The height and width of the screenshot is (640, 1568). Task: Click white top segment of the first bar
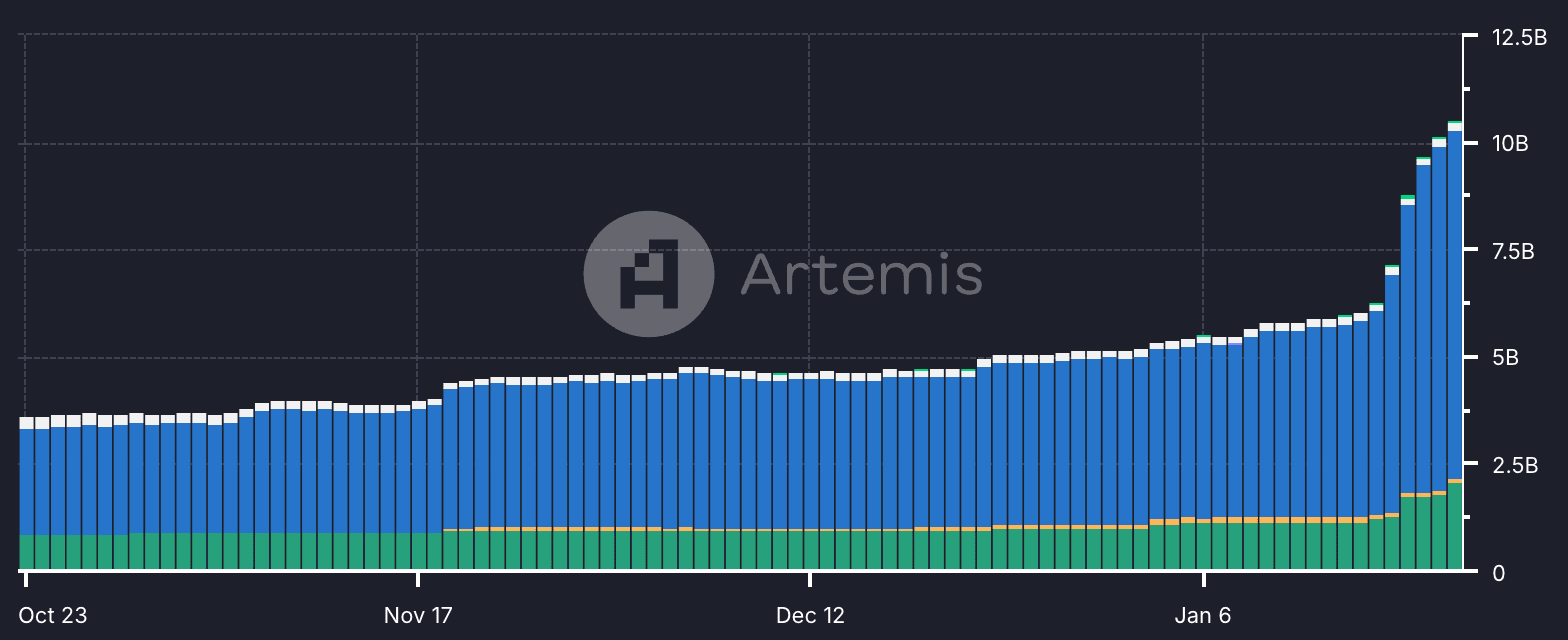(x=27, y=423)
